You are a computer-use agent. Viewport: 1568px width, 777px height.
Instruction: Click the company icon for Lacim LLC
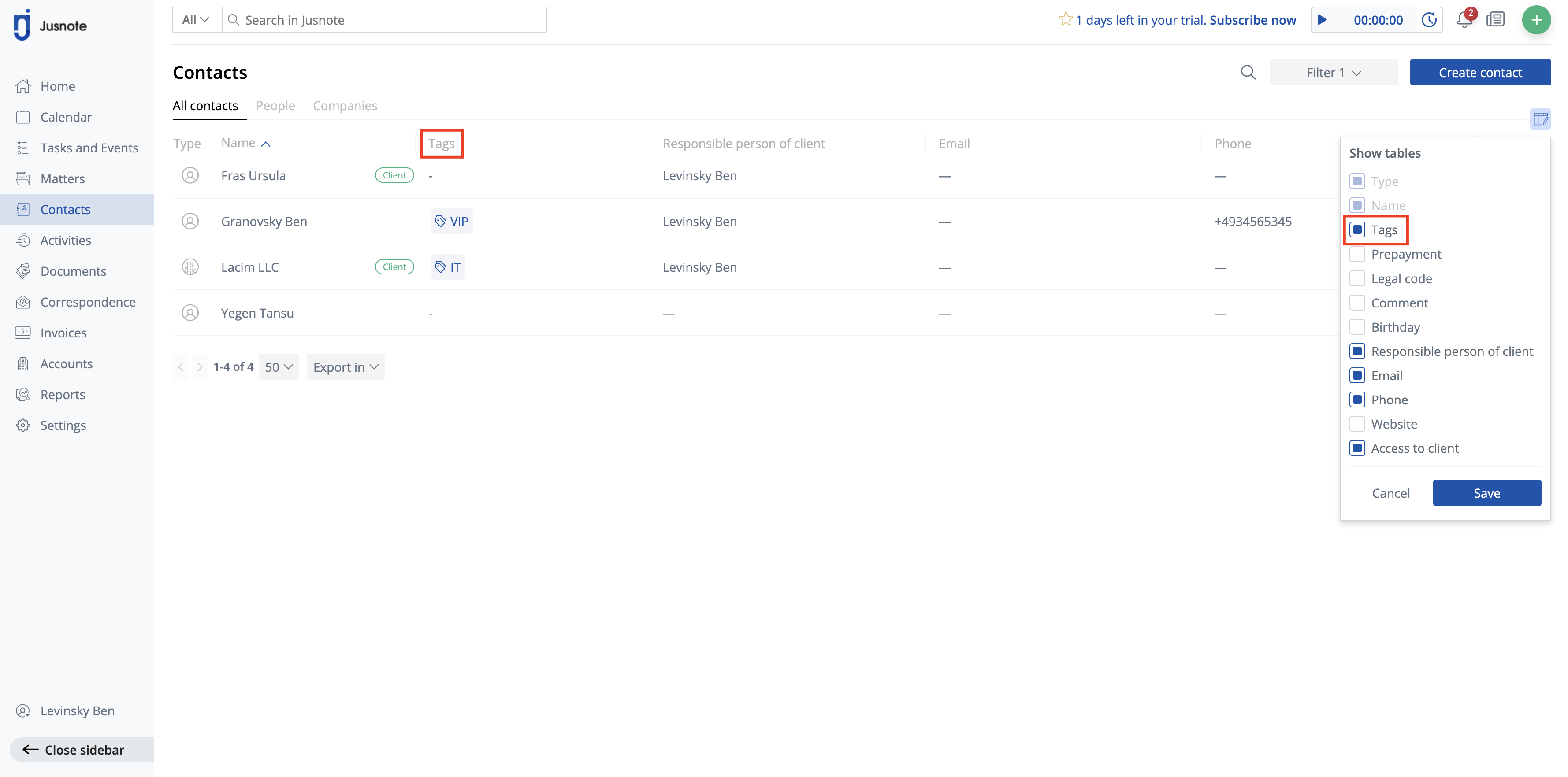[x=190, y=266]
